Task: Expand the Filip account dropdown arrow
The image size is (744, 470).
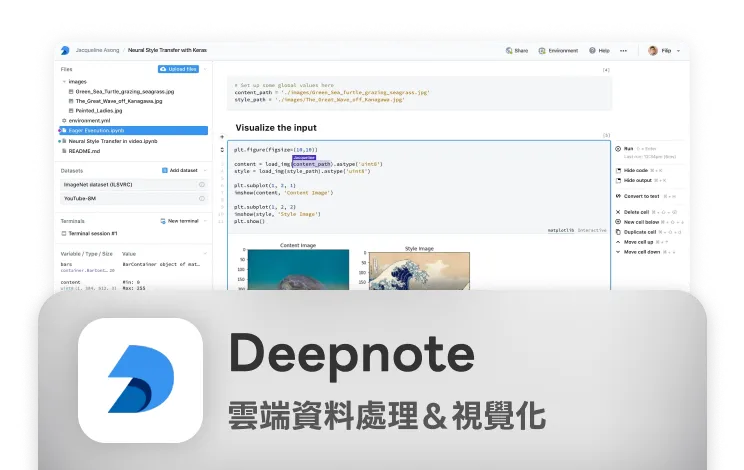Action: tap(679, 51)
